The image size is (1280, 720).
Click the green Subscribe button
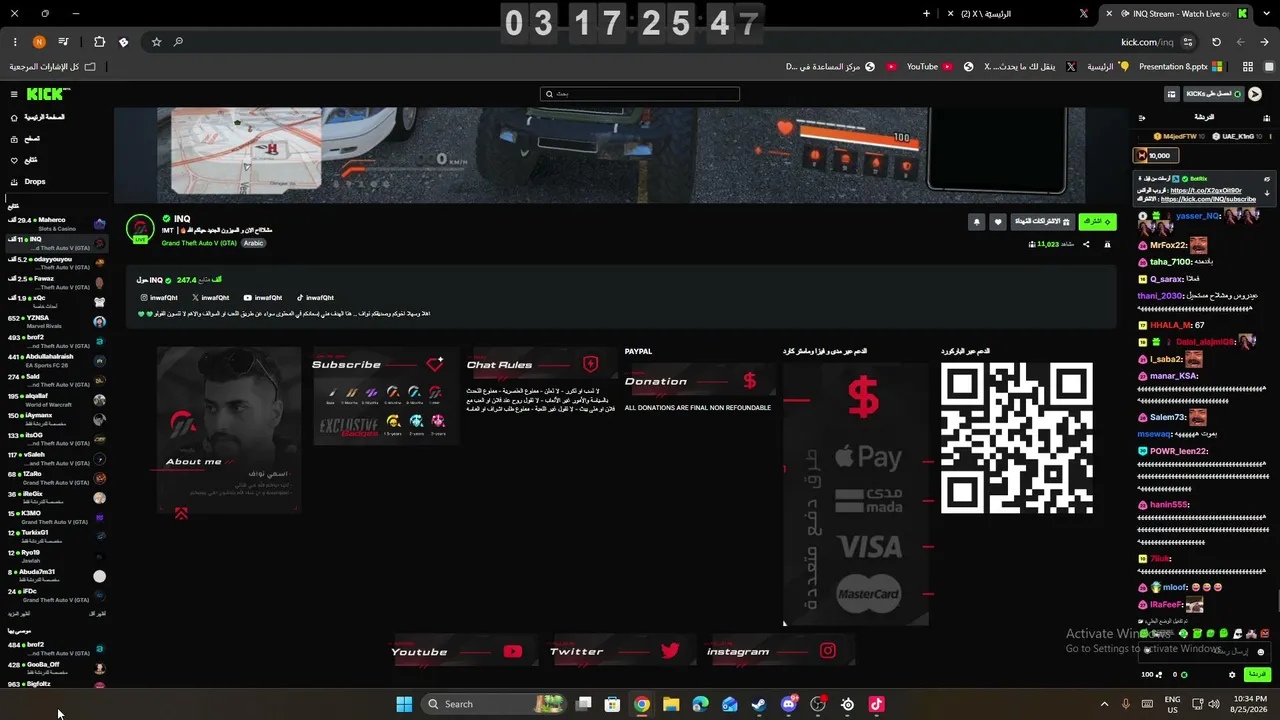1097,221
